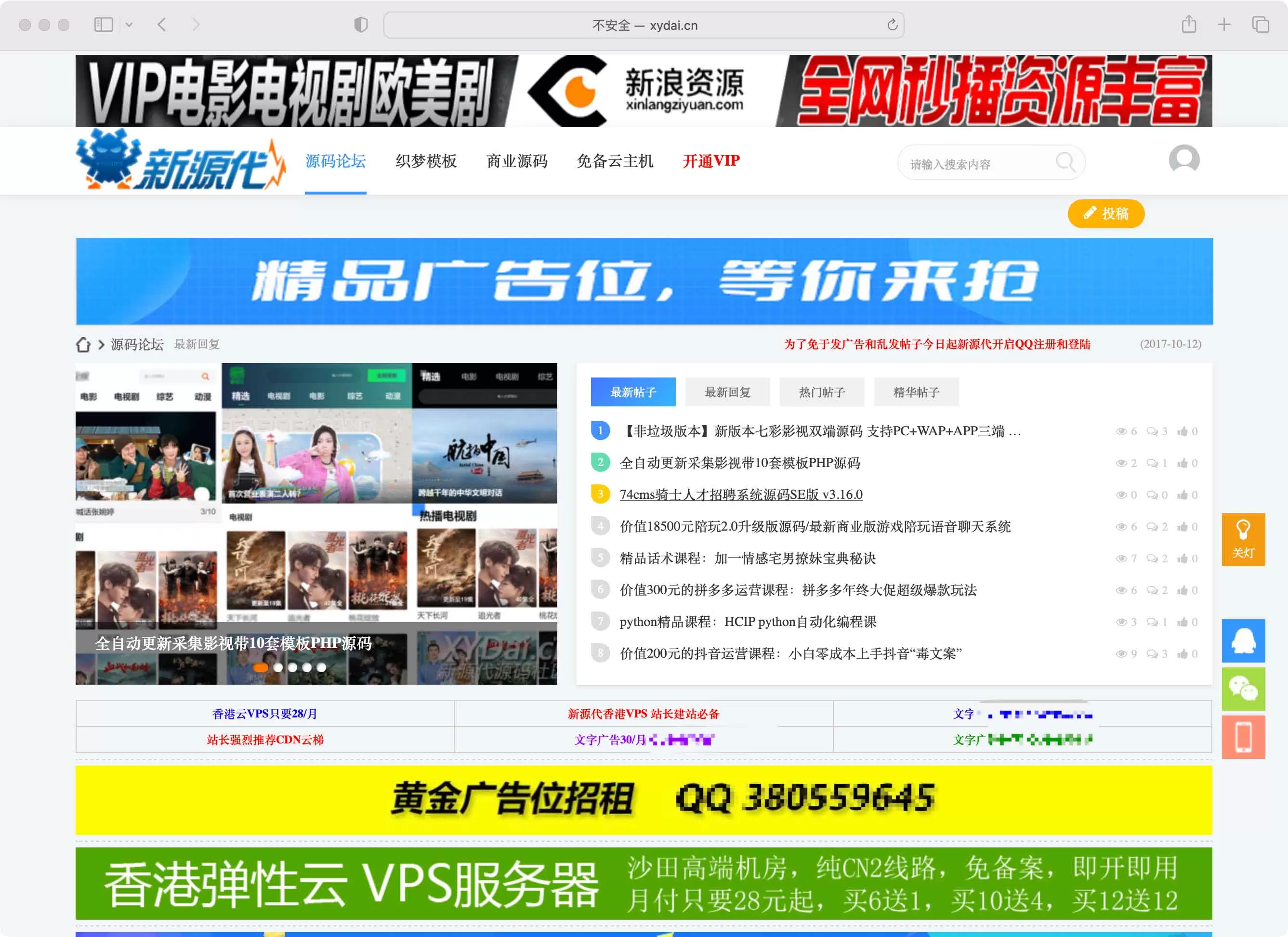Open 文字广告30/月 ad link
1288x937 pixels.
point(644,740)
